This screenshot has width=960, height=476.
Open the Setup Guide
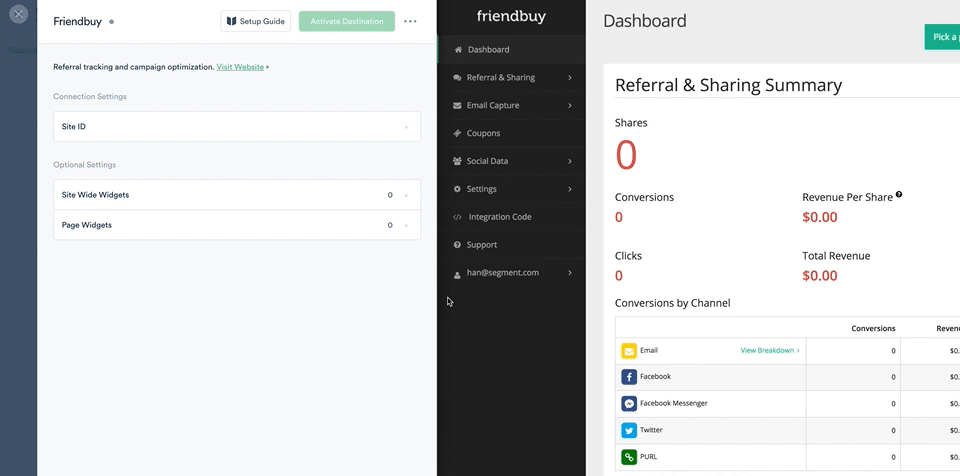click(x=255, y=21)
